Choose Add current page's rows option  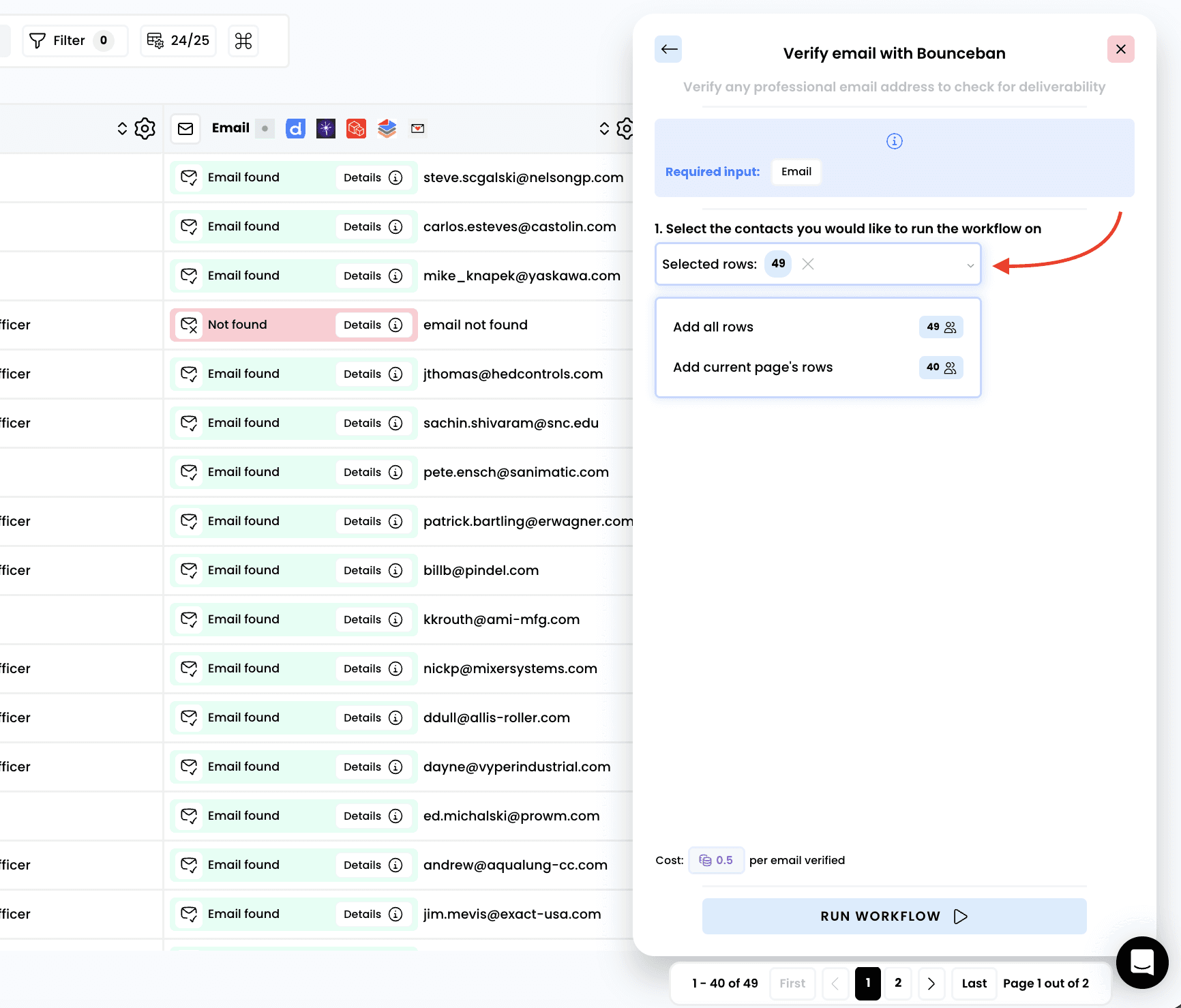coord(818,367)
